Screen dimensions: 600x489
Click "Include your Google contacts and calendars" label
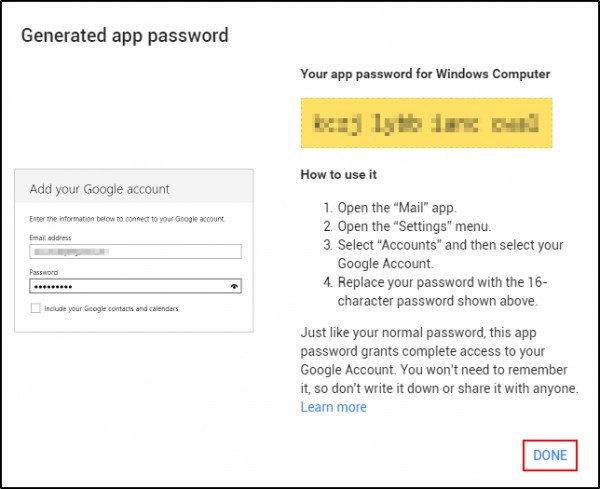pos(112,309)
